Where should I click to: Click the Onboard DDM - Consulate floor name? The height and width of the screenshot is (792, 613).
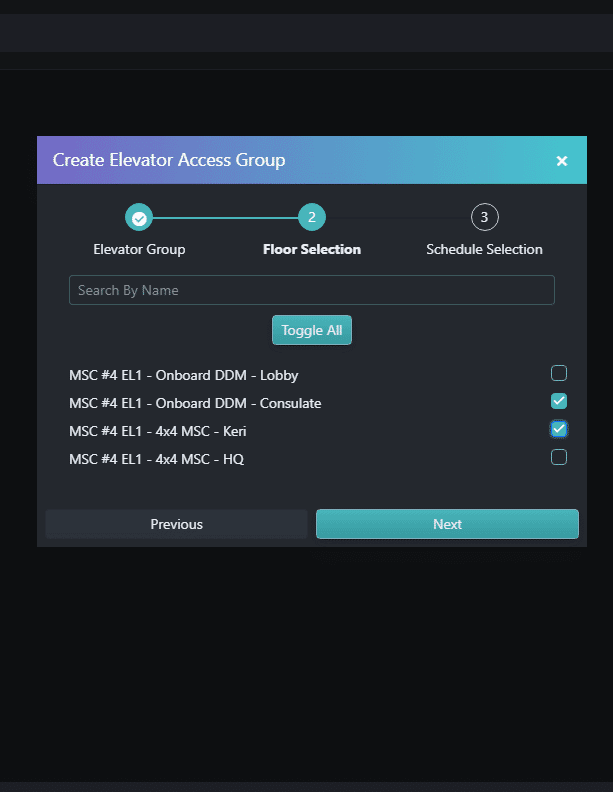[195, 403]
